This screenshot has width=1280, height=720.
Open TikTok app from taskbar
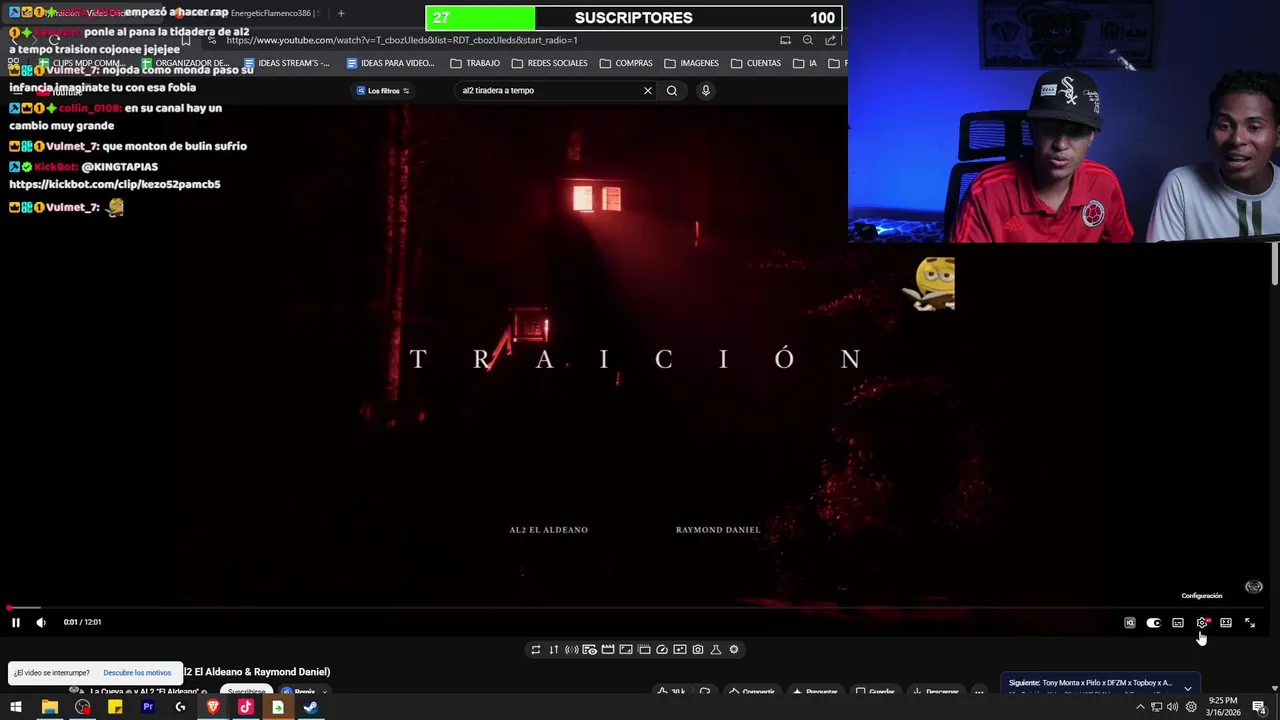246,708
